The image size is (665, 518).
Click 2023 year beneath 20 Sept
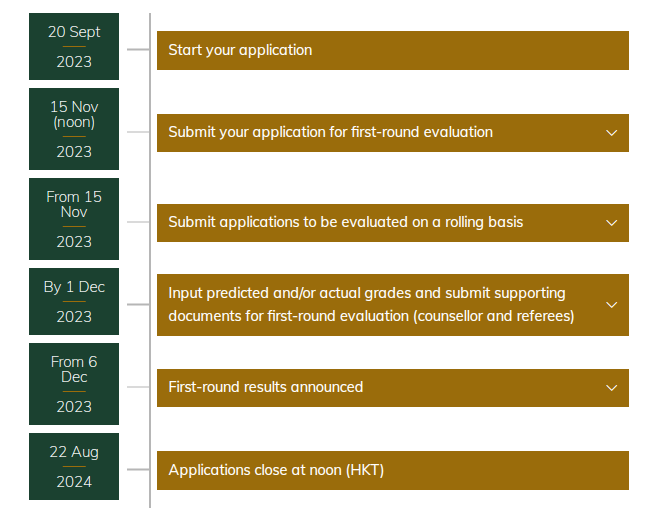(74, 62)
